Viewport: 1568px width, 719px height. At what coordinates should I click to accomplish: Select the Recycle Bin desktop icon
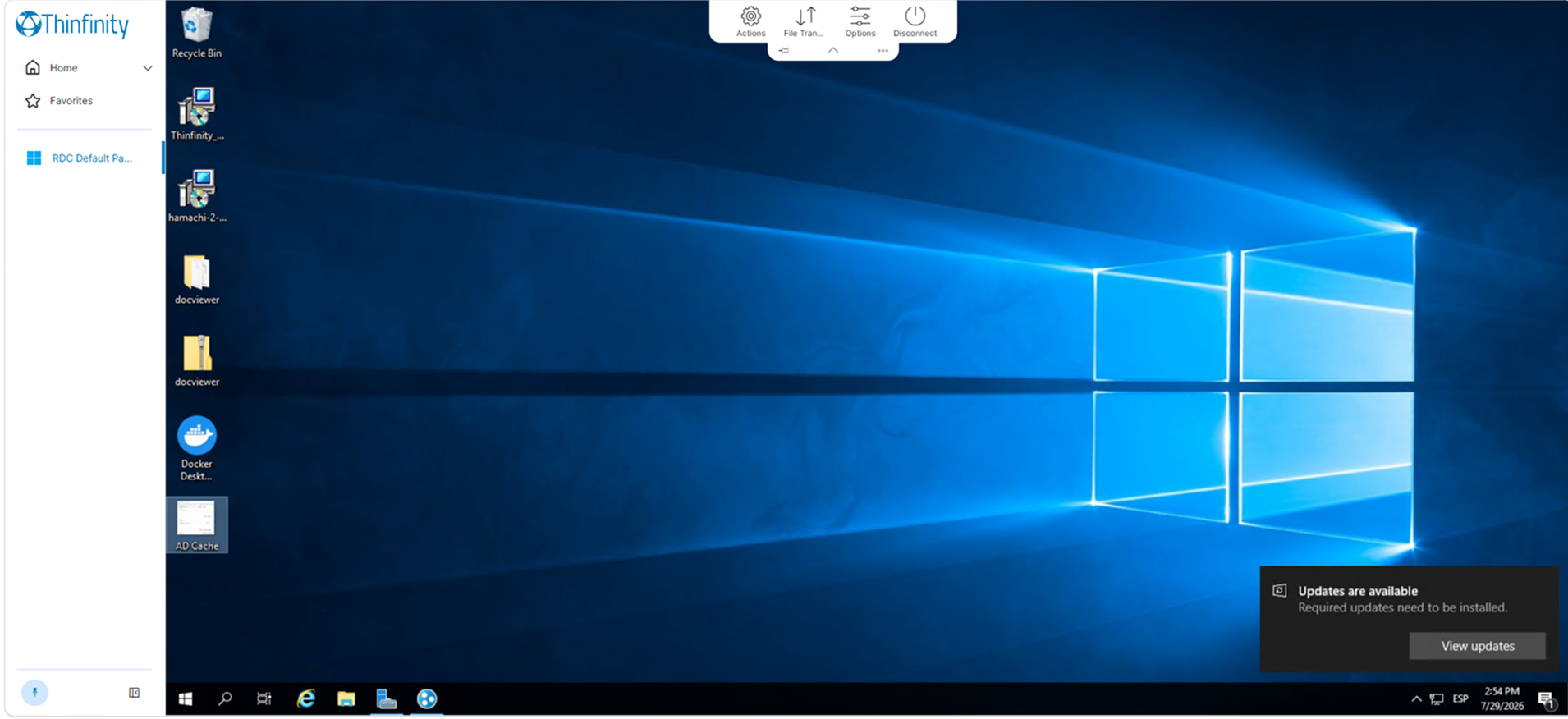click(x=197, y=33)
